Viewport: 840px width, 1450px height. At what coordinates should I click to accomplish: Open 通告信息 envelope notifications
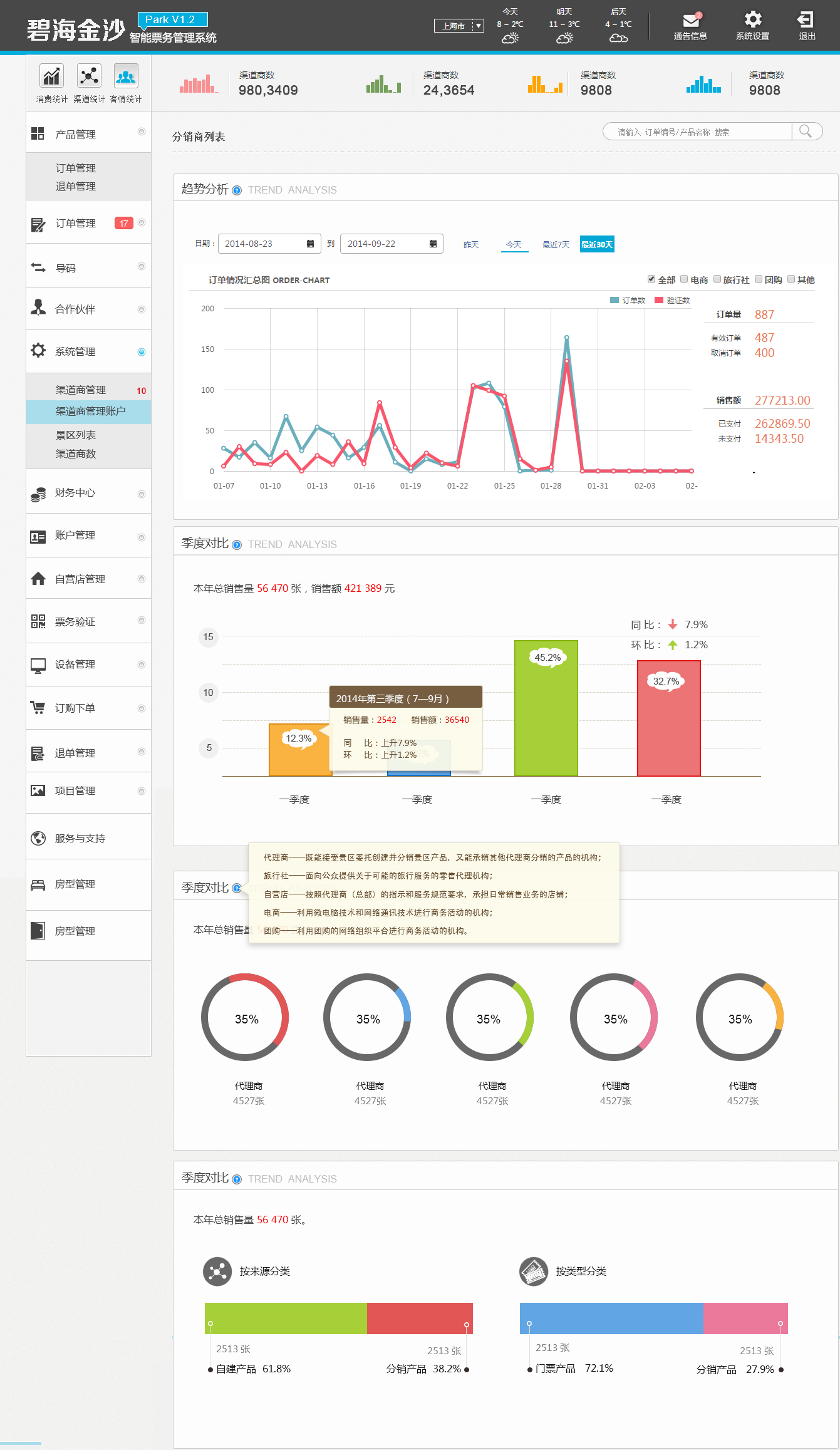click(690, 20)
